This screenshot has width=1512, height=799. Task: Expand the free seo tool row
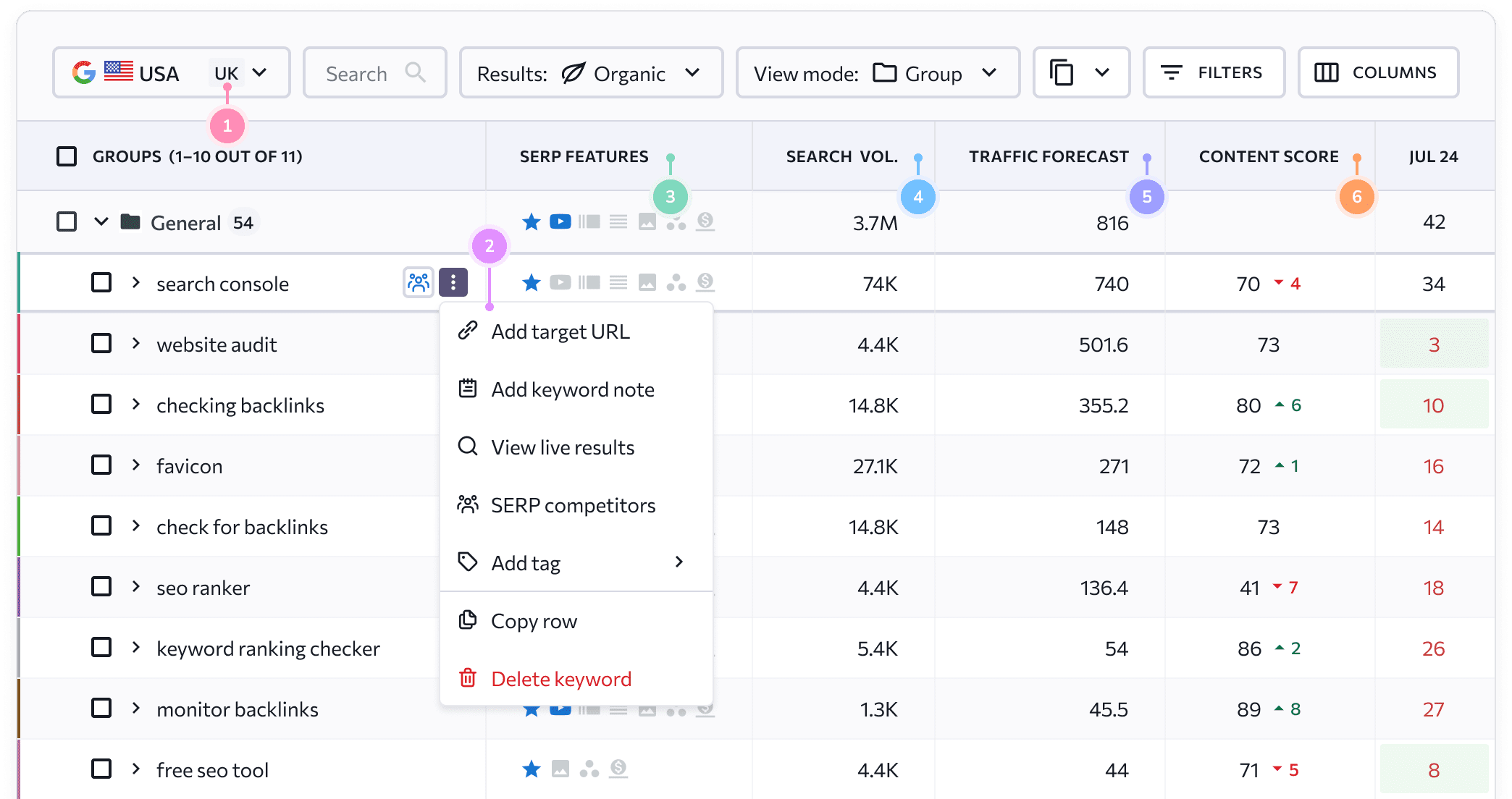click(136, 769)
